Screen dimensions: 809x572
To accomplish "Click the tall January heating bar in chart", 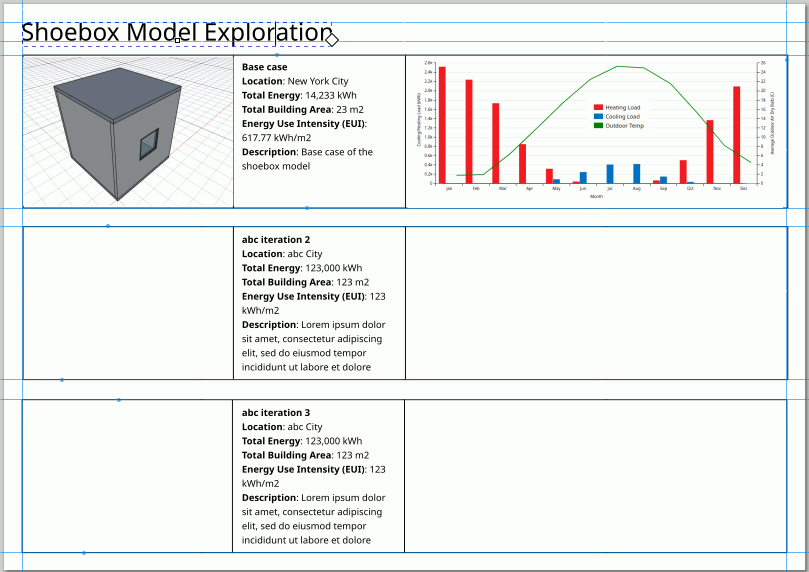I will [x=442, y=125].
